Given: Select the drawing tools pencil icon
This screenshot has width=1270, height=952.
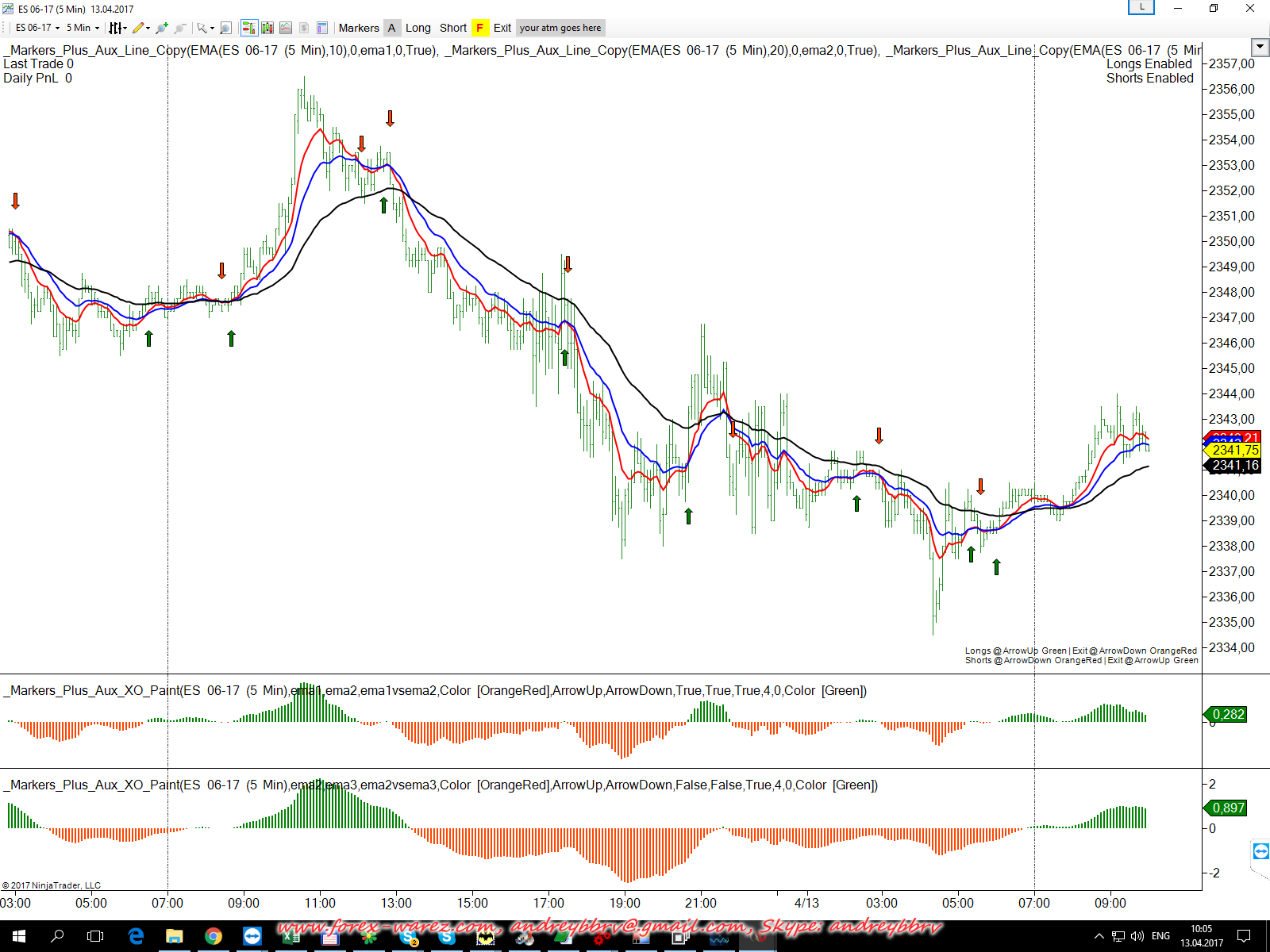Looking at the screenshot, I should (139, 28).
